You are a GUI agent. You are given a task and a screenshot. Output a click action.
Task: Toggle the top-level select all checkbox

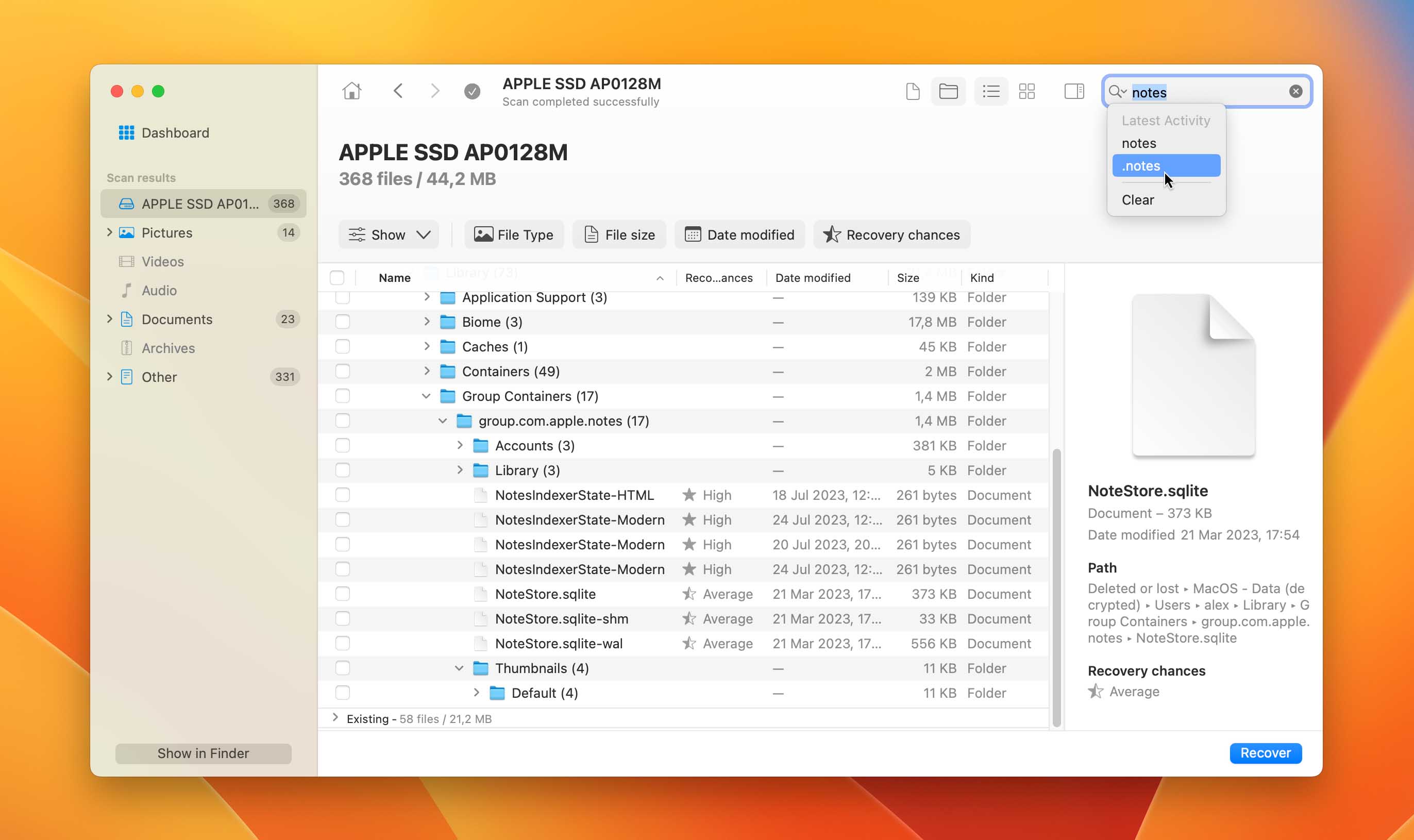(339, 277)
